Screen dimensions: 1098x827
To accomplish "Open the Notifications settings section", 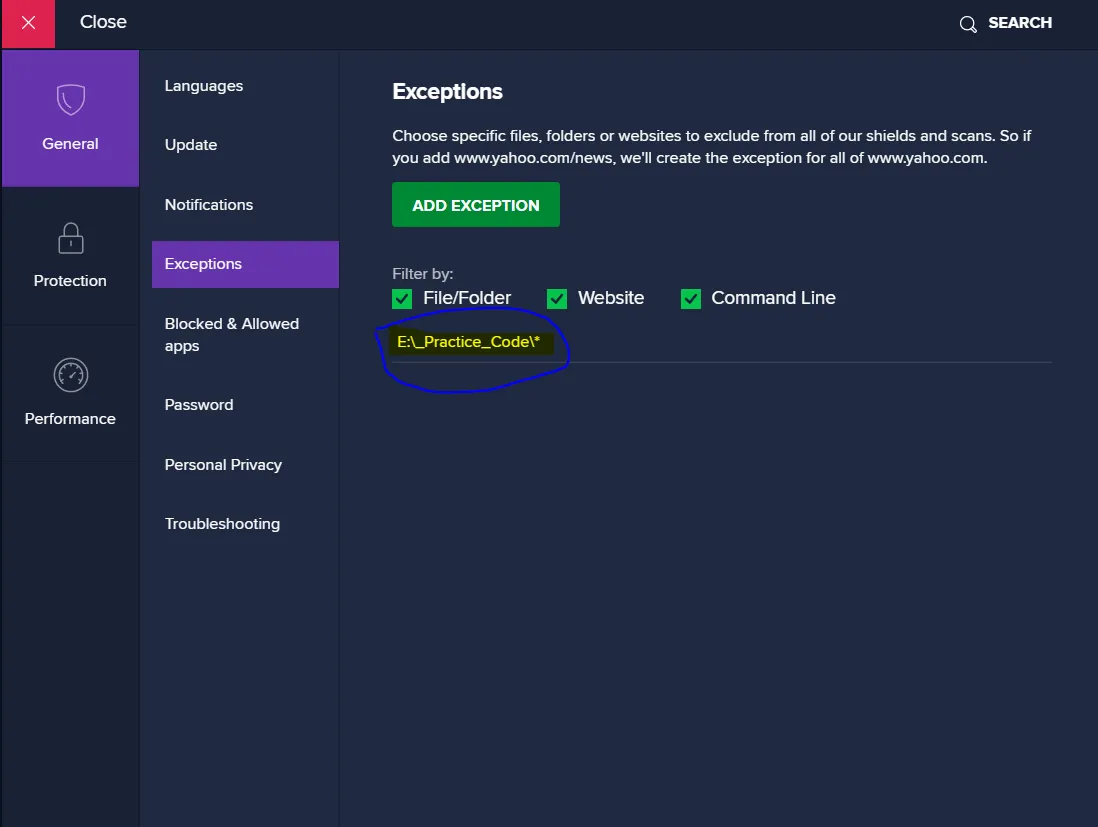I will point(209,205).
